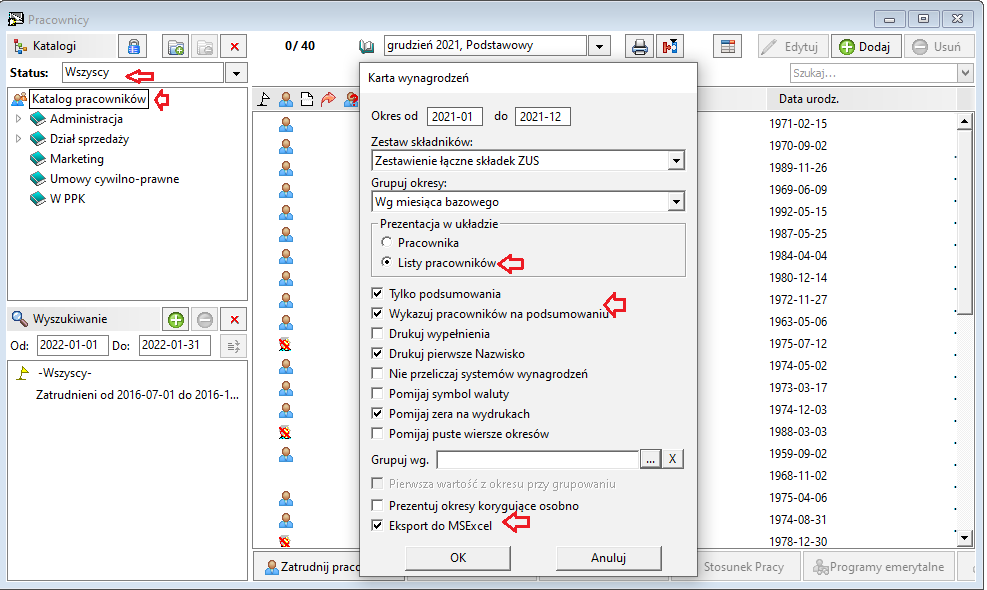Open the Status dropdown arrow
987x590 pixels.
236,73
